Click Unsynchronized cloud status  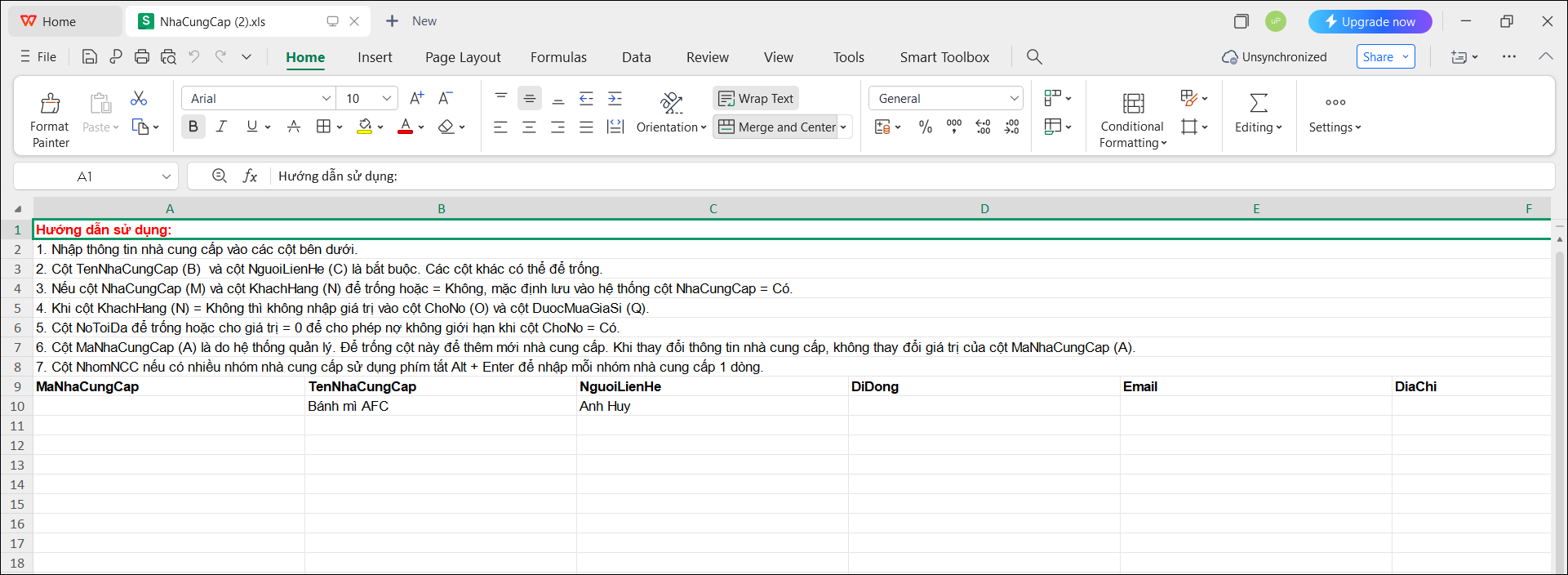point(1274,56)
